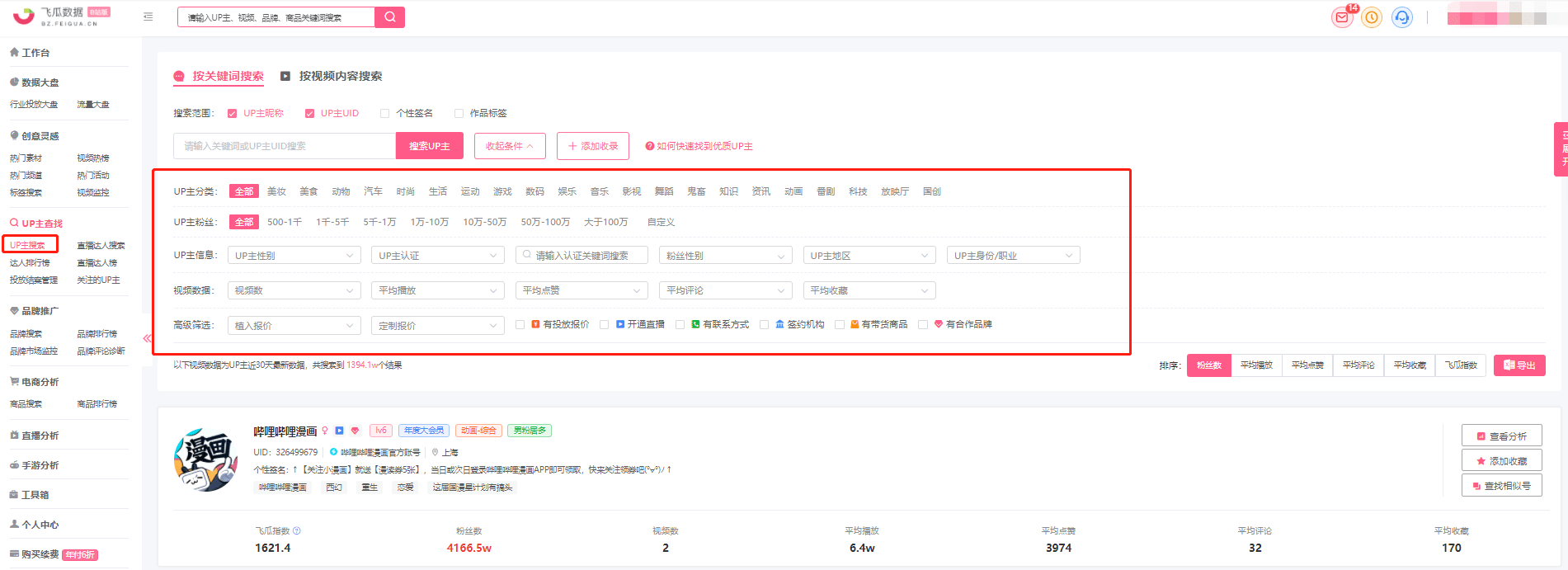
Task: Select 1万-10万 fans range
Action: coord(430,222)
